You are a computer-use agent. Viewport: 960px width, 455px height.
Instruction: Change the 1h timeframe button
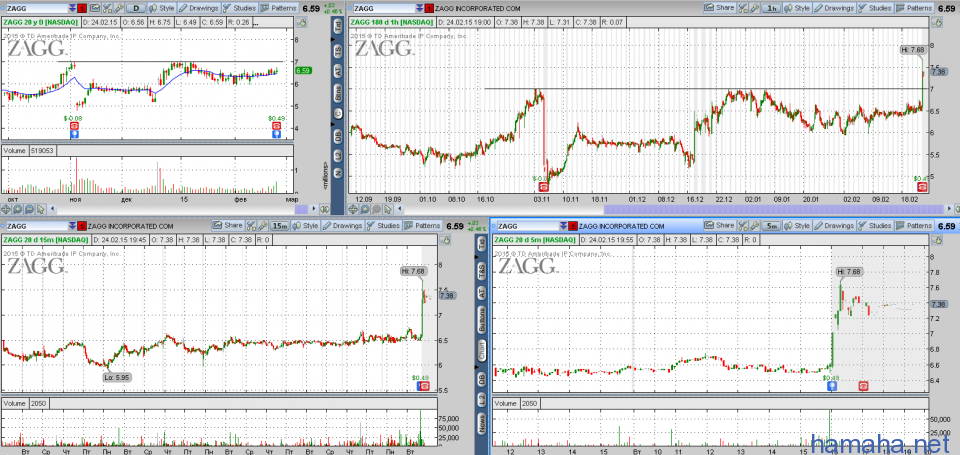[771, 8]
